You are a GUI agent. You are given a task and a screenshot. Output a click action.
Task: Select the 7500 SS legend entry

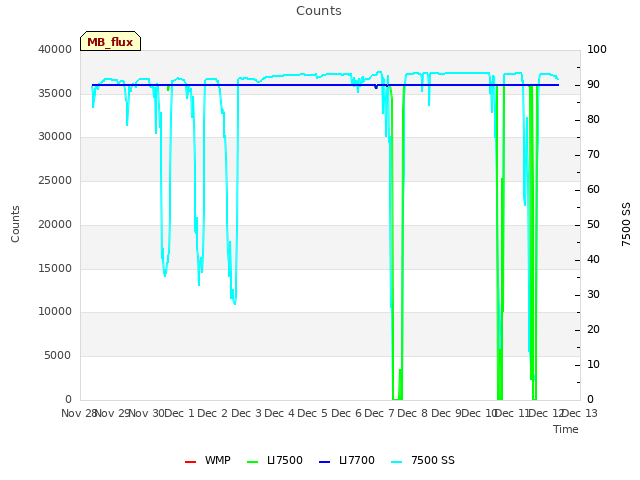pos(422,460)
